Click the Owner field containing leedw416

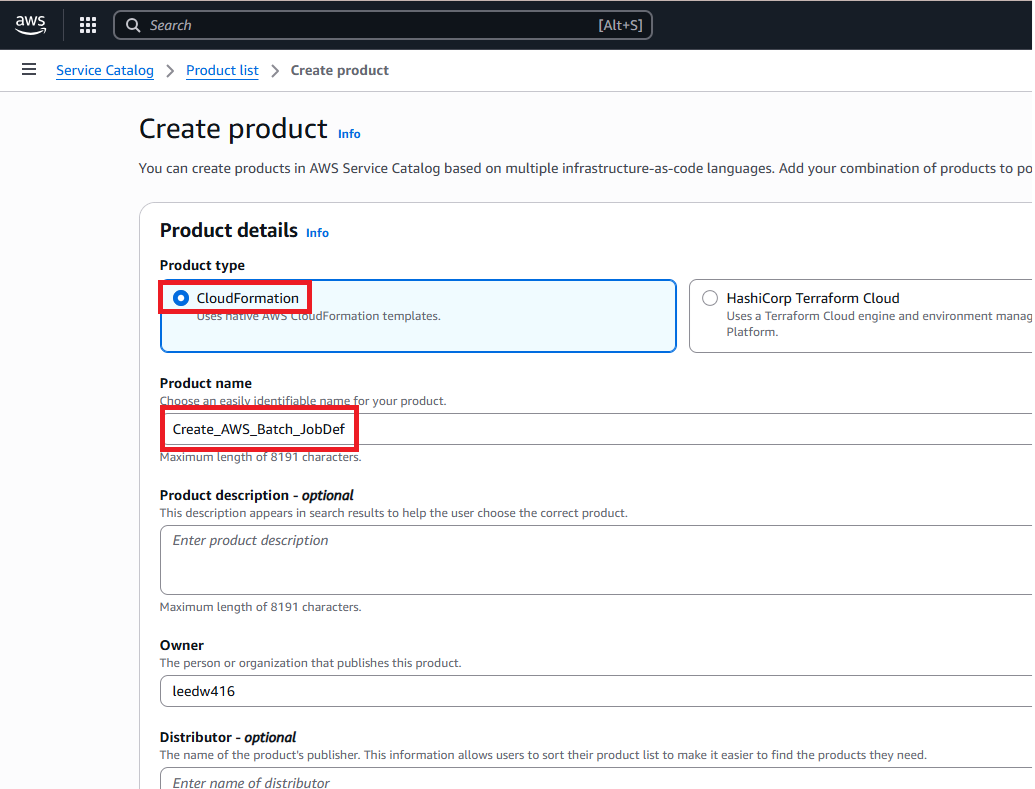[600, 691]
